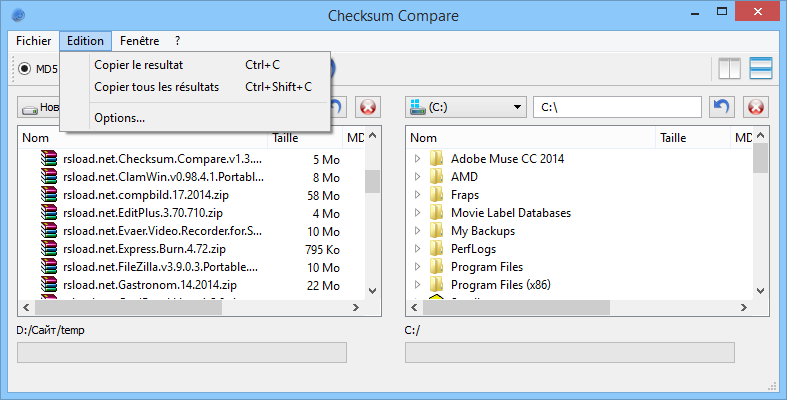The image size is (787, 400).
Task: Select rsload.net.Gastronom.14.2014.zip file name
Action: (150, 286)
